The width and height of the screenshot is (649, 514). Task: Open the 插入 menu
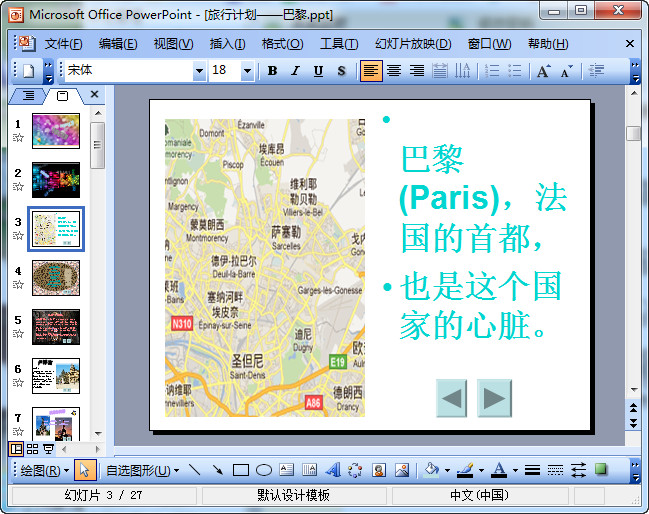(x=227, y=44)
